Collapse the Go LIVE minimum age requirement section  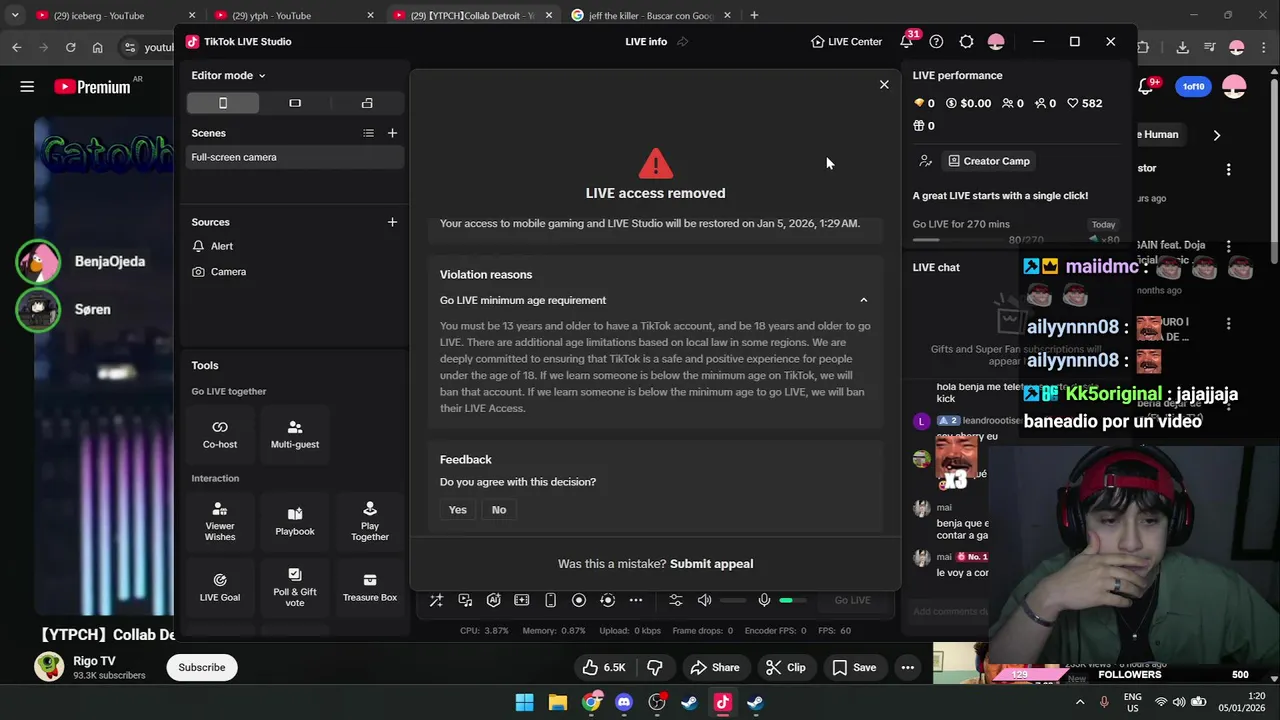point(864,300)
